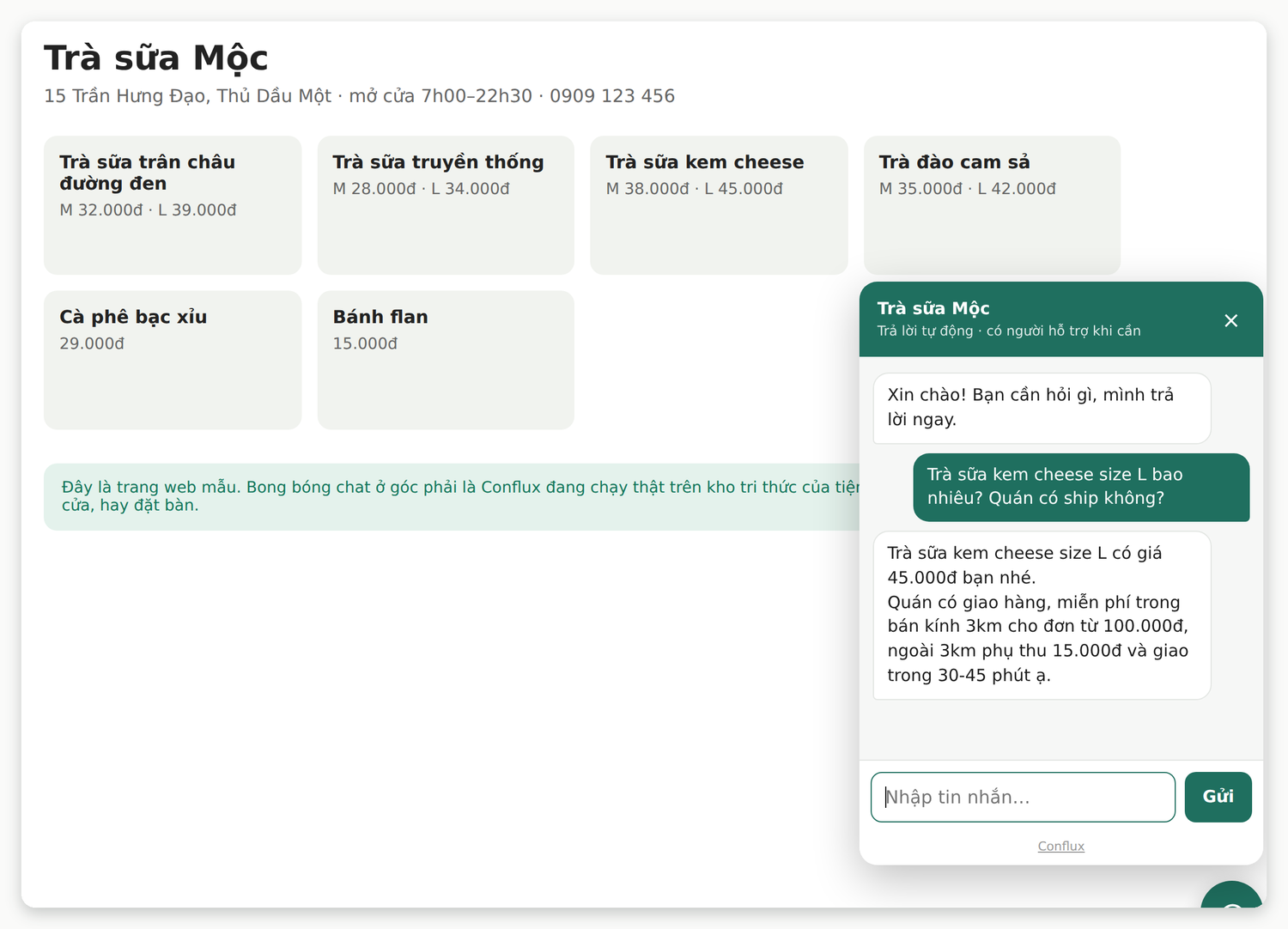Click the price M 32.000đ · L 39.000đ
This screenshot has height=929, width=1288.
tap(148, 210)
